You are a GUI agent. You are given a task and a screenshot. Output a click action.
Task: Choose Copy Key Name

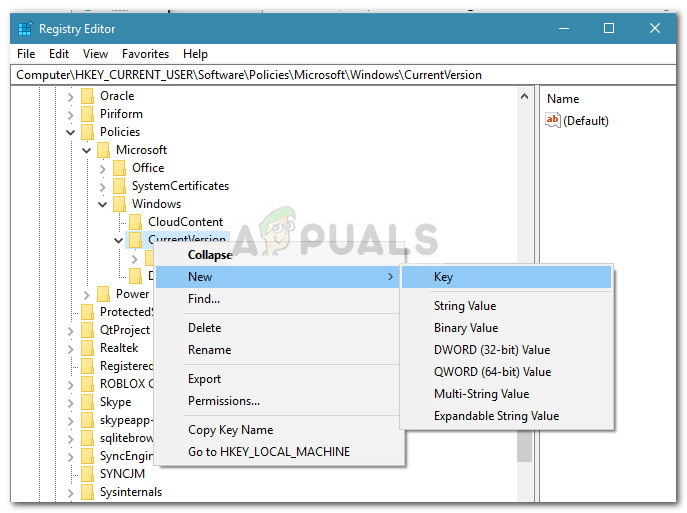coord(278,430)
